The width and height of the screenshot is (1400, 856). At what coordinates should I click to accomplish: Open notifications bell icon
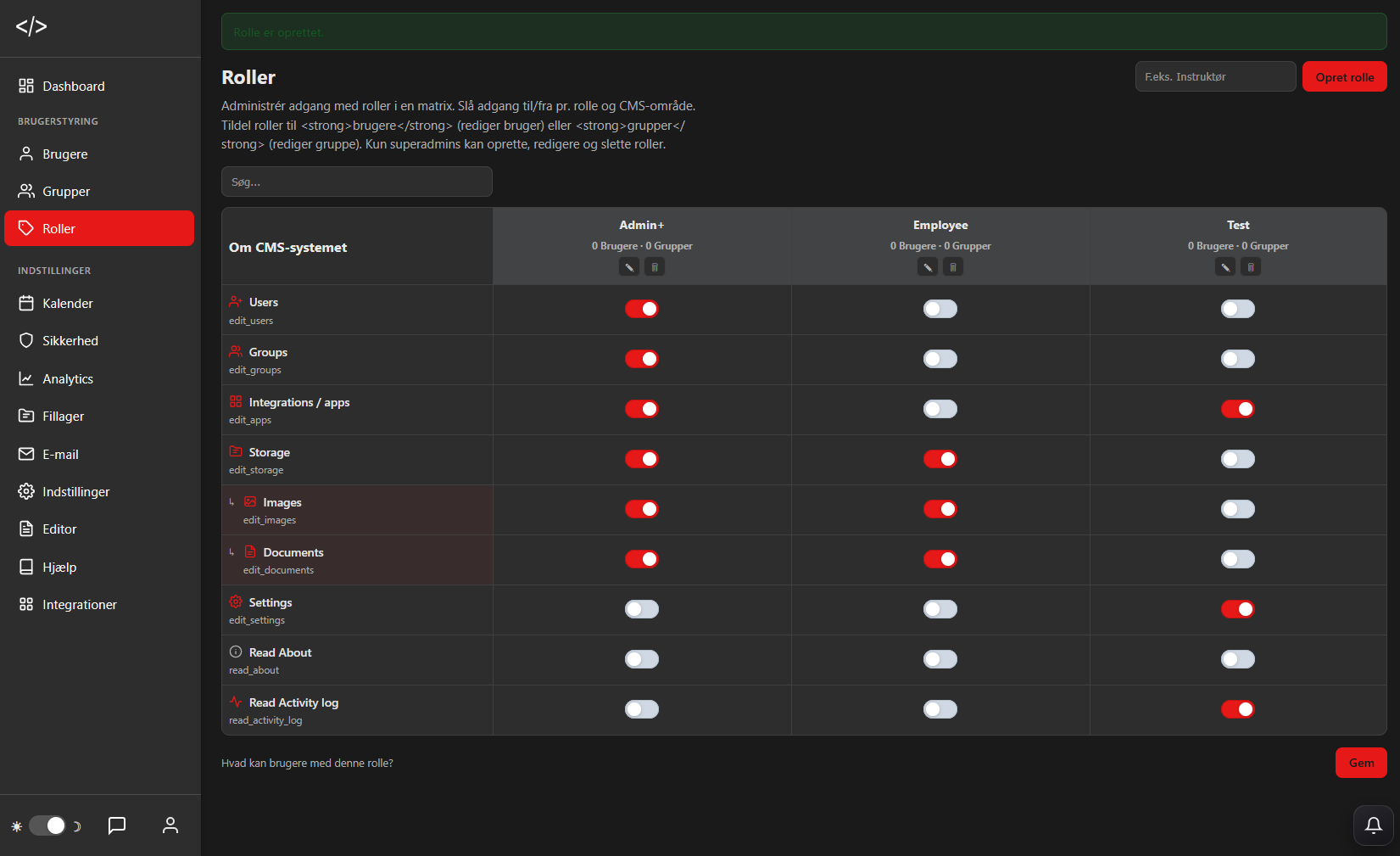point(1374,825)
